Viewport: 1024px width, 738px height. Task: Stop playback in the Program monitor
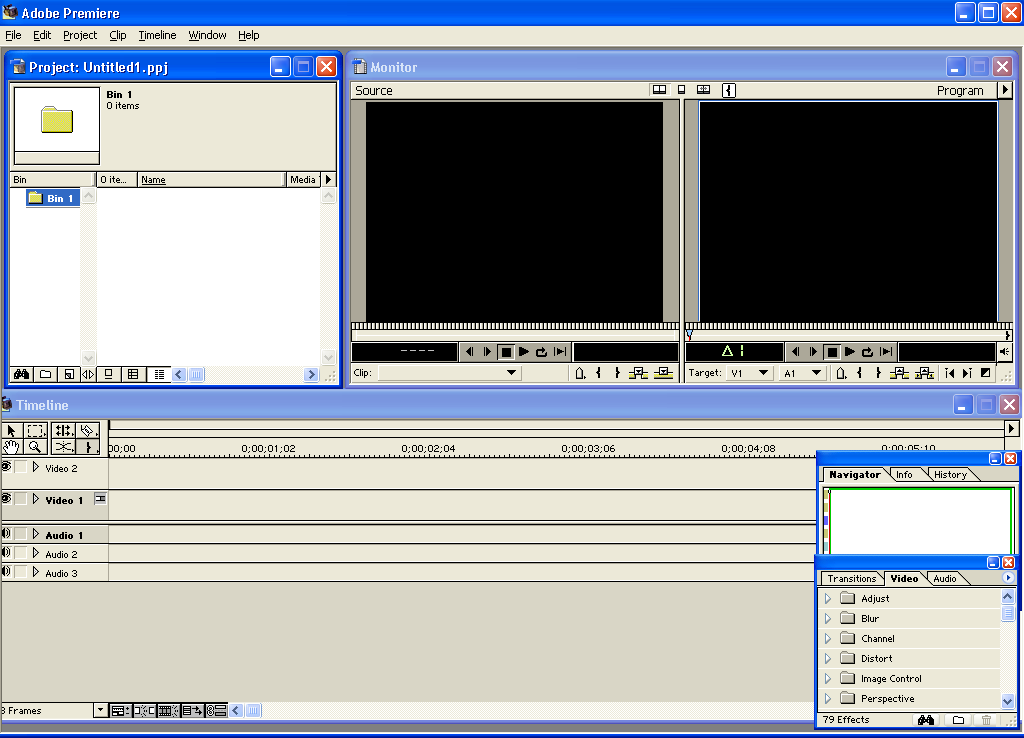pos(832,352)
